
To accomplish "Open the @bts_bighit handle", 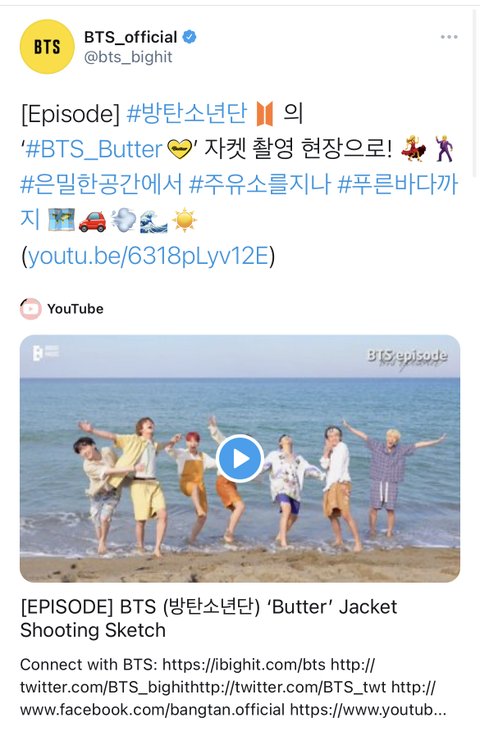I will 128,57.
